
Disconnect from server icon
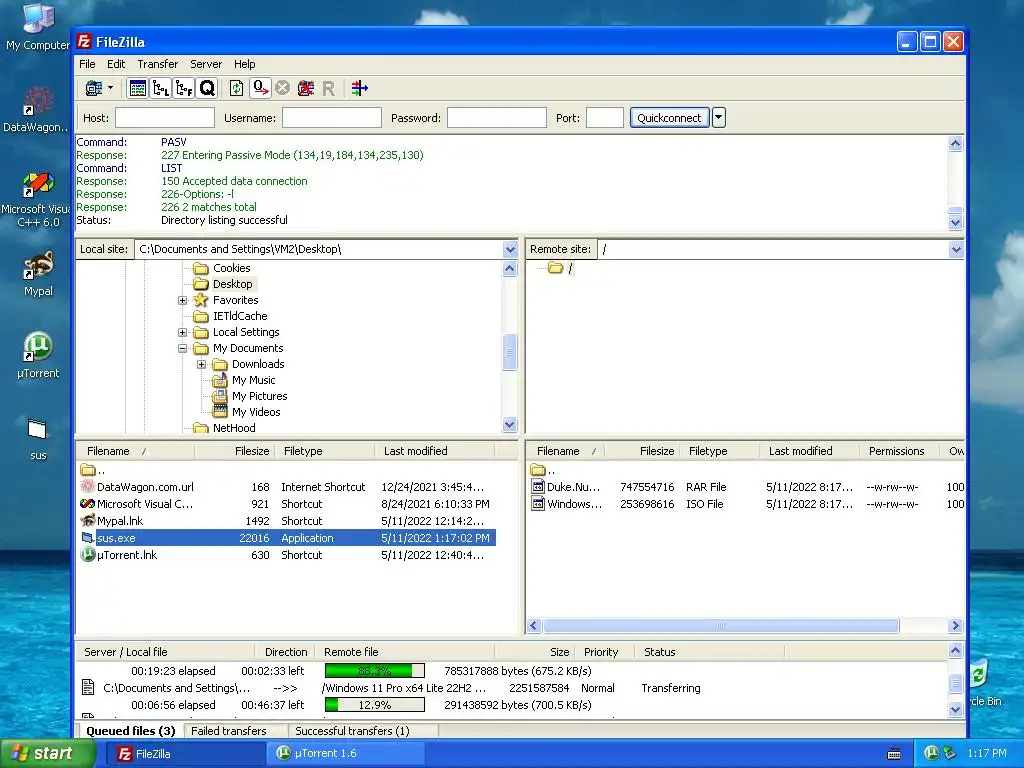tap(306, 88)
